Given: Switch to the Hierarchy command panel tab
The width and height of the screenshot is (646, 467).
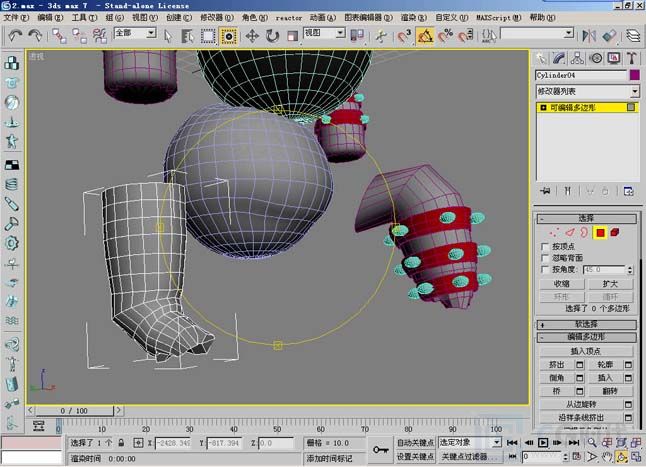Looking at the screenshot, I should coord(577,58).
